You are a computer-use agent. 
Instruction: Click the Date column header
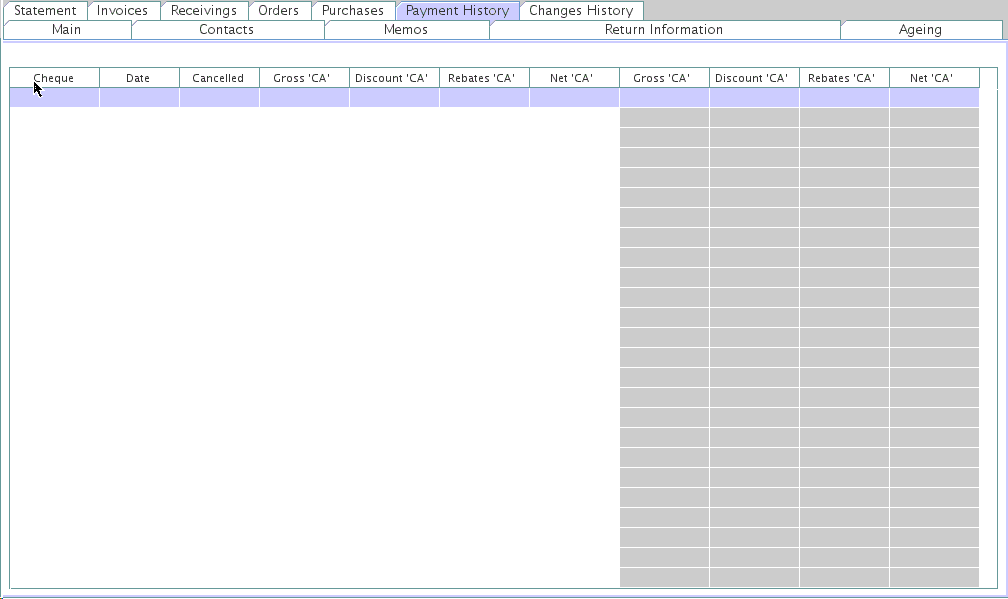[138, 78]
